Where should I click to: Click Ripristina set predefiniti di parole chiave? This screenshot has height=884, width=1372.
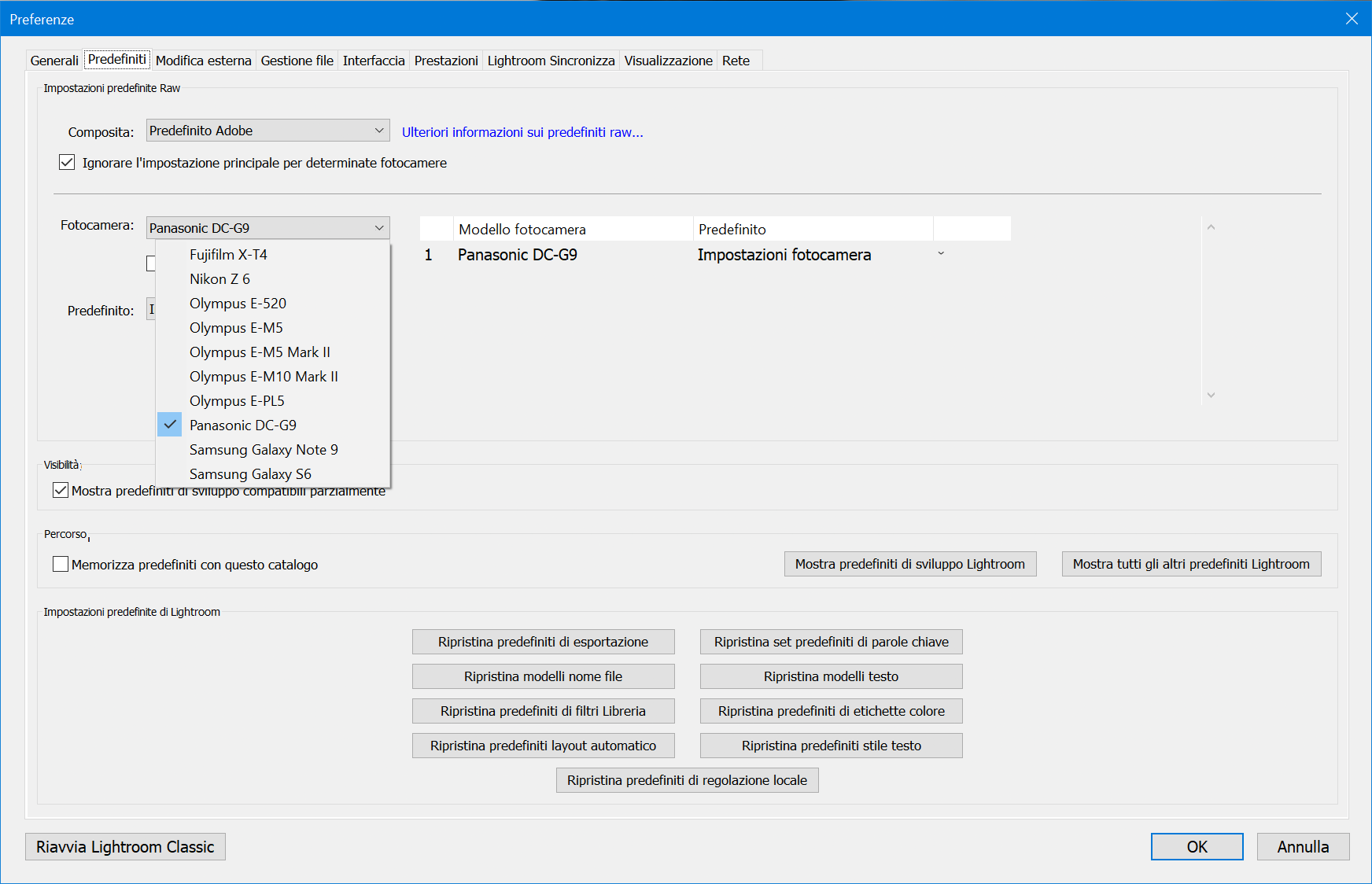(832, 642)
